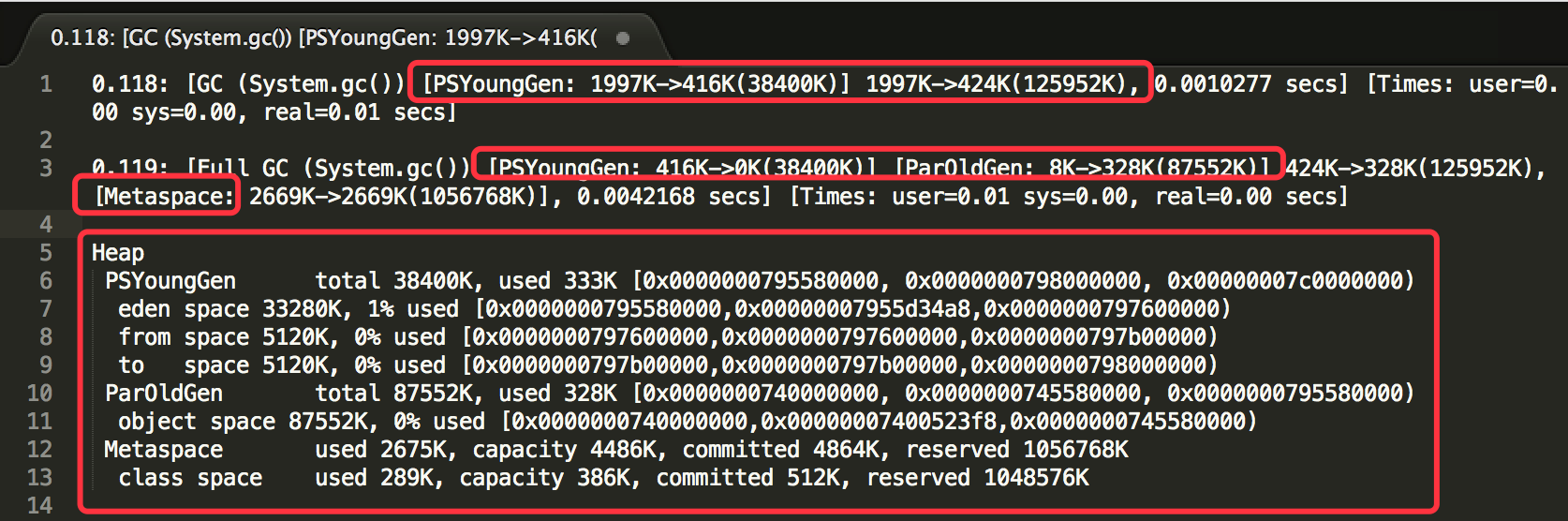Screen dimensions: 1568x521
Task: Click the '1997K->424K(125952K),' text on line 1
Action: pyautogui.click(x=1002, y=84)
